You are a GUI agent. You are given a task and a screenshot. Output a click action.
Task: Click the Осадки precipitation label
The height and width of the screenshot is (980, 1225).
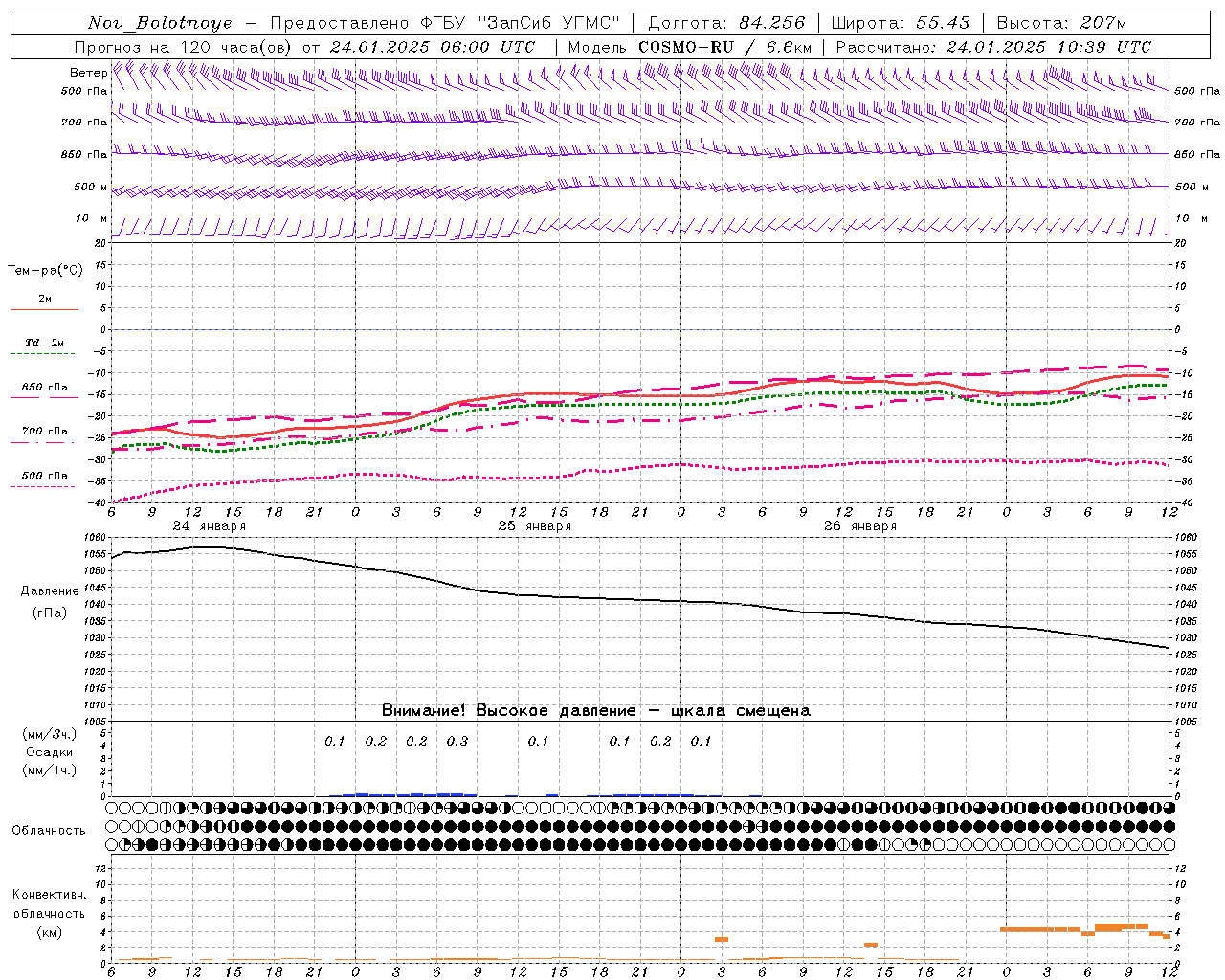50,752
